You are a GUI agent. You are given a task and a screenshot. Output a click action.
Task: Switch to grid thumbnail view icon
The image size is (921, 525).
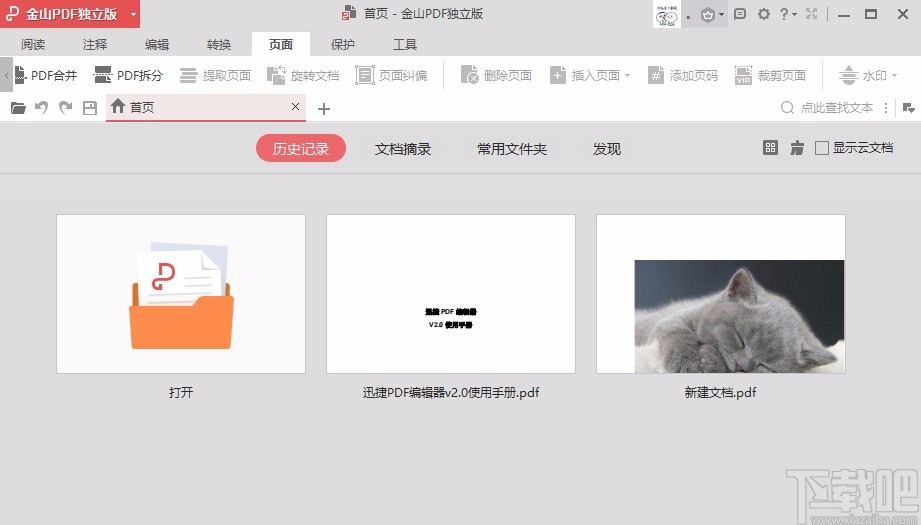770,148
